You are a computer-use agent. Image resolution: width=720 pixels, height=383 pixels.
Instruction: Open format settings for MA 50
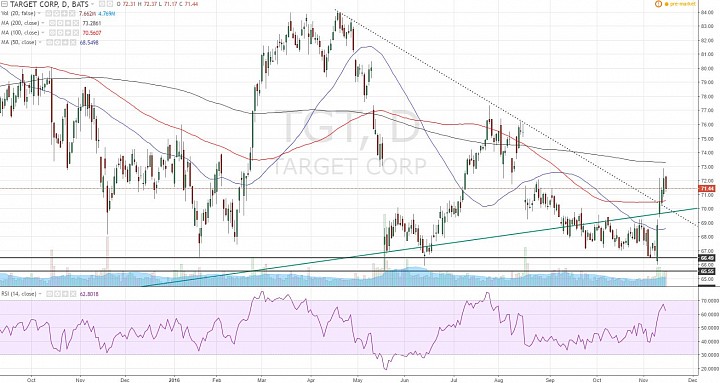point(57,42)
